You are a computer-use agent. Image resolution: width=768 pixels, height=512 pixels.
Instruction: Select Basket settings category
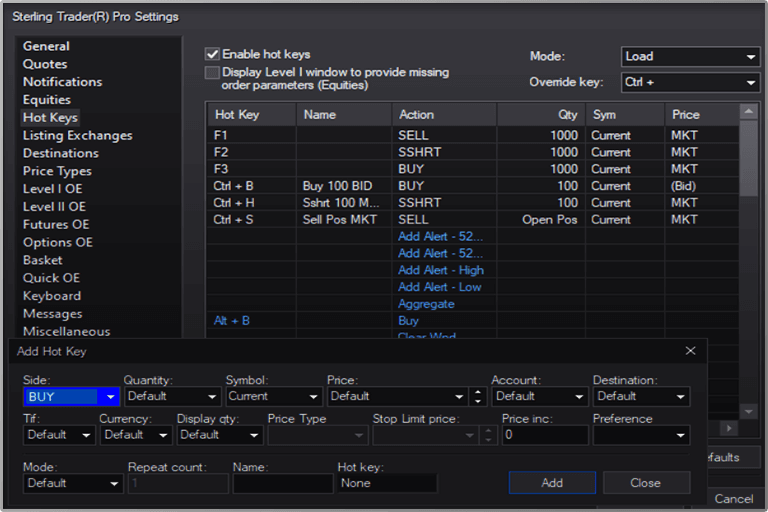point(43,260)
